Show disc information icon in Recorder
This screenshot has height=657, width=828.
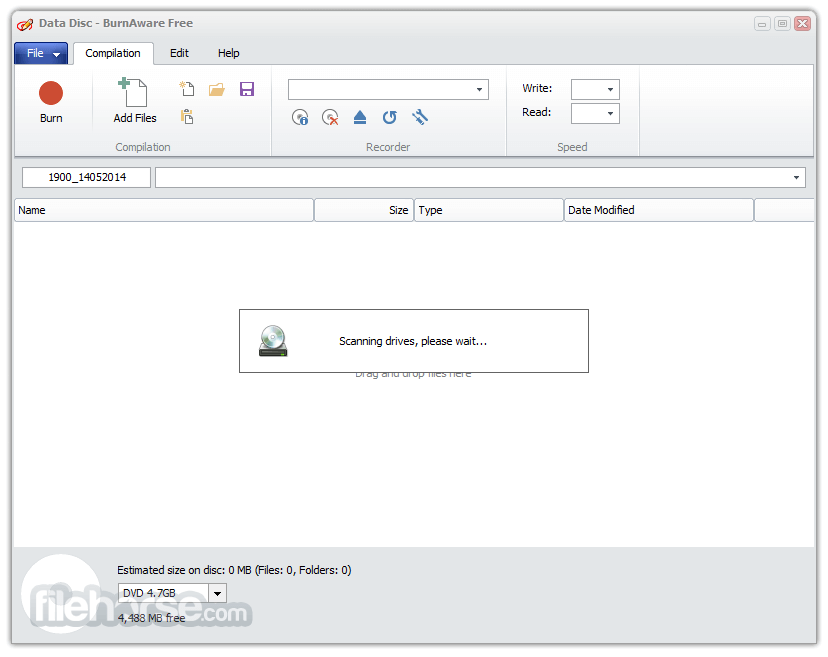pyautogui.click(x=300, y=117)
